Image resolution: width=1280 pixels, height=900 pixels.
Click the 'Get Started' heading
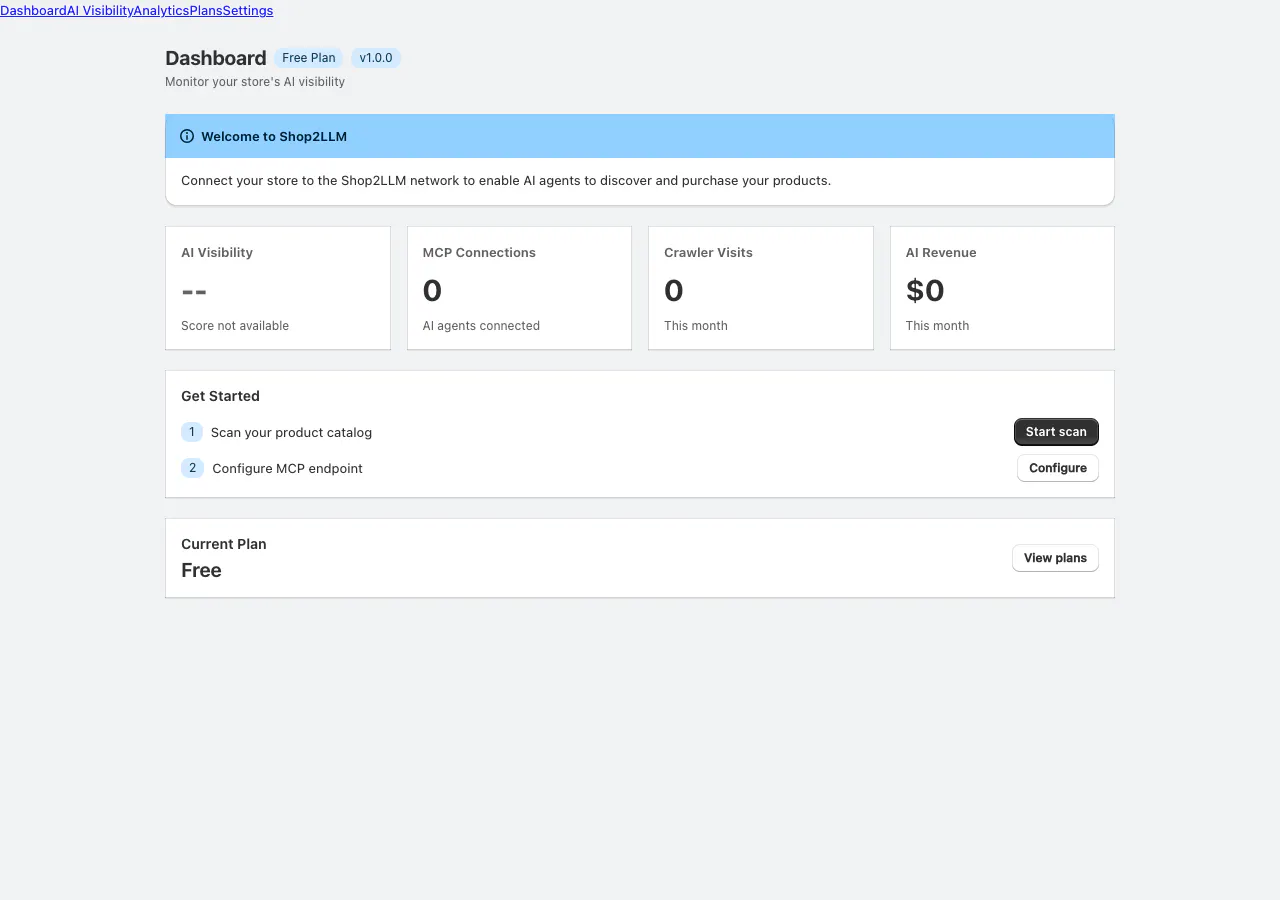[x=220, y=396]
